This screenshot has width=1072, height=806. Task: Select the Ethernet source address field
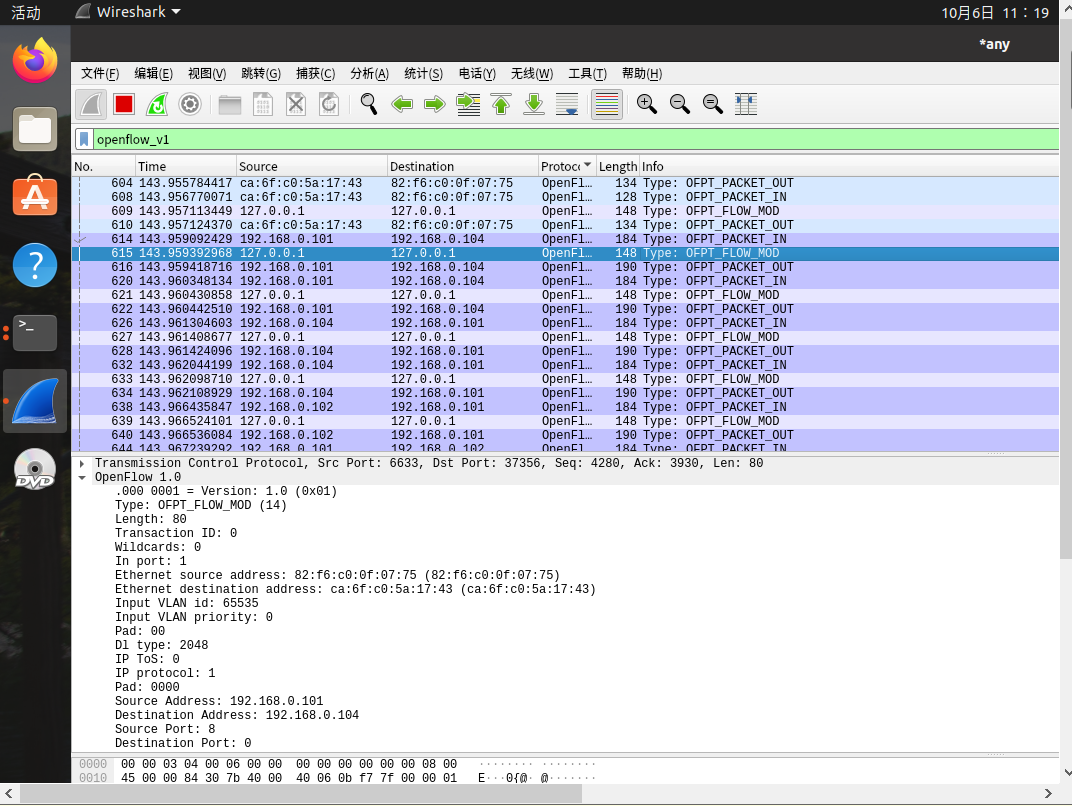(337, 575)
